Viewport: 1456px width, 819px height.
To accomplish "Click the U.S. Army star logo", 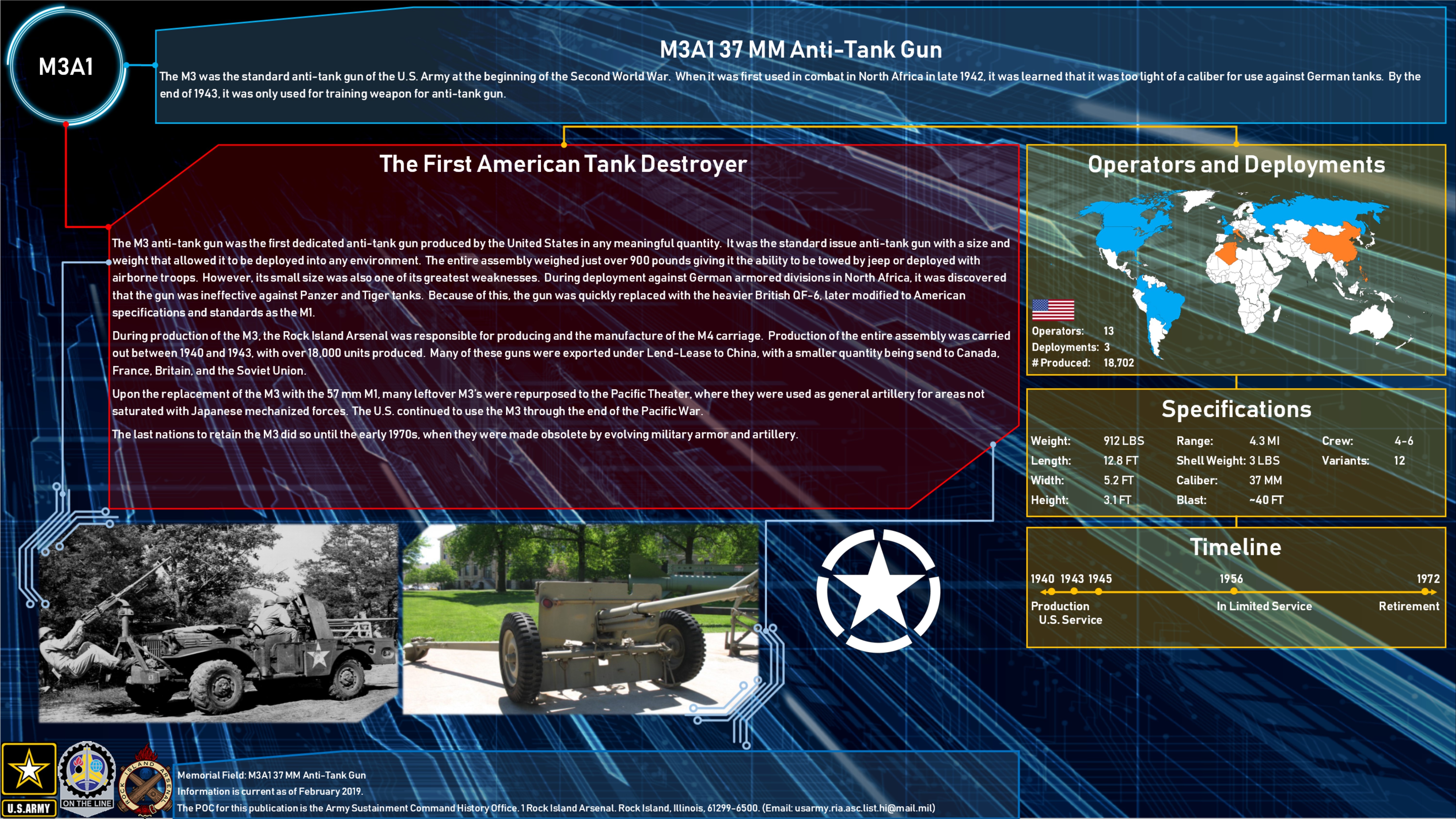I will point(29,779).
